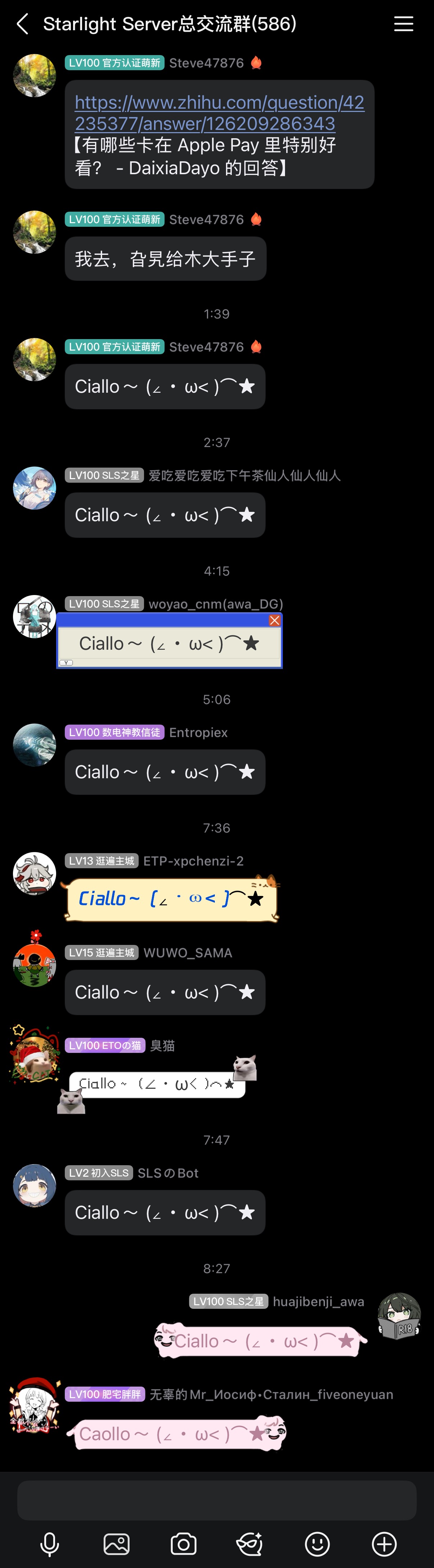
Task: Tap WUWO_SAMA's avatar
Action: 35,965
